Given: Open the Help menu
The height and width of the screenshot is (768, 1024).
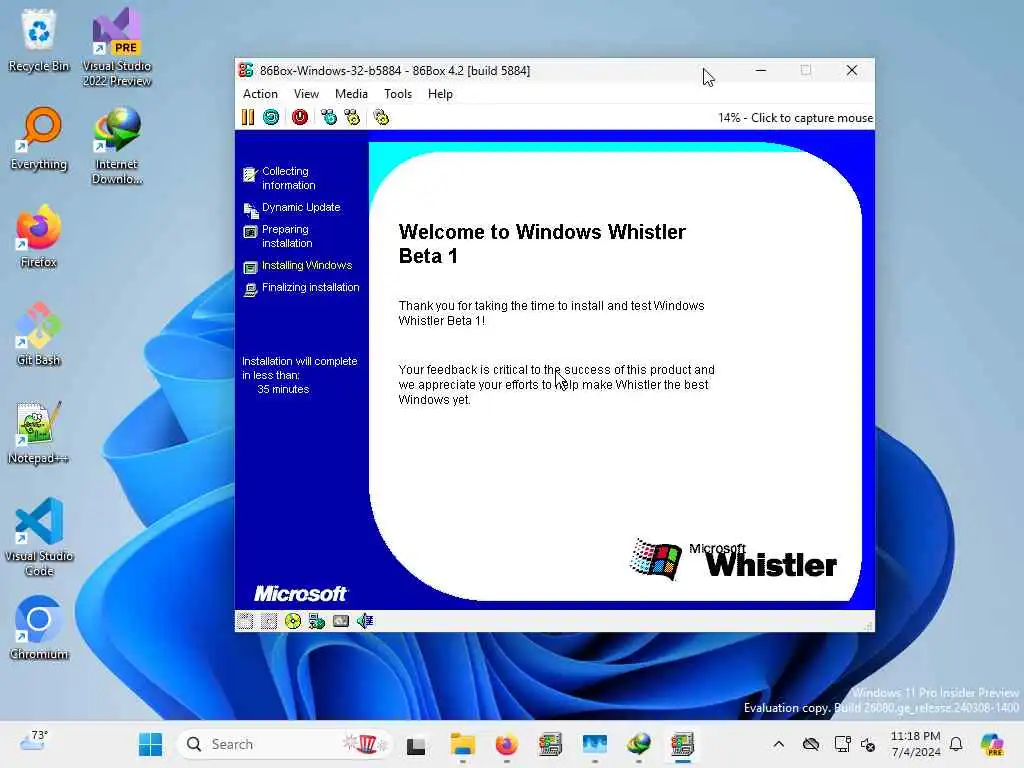Looking at the screenshot, I should 440,94.
